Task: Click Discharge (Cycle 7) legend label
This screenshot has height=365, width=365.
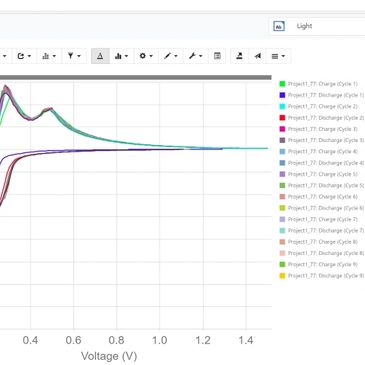Action: pos(326,231)
